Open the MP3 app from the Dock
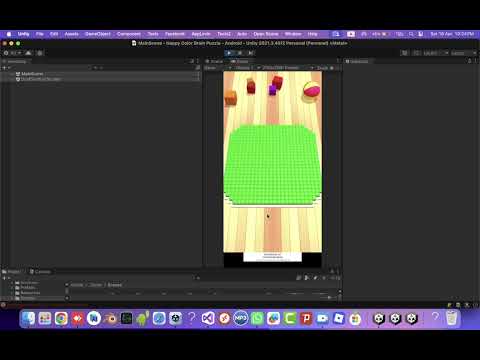 (241, 318)
